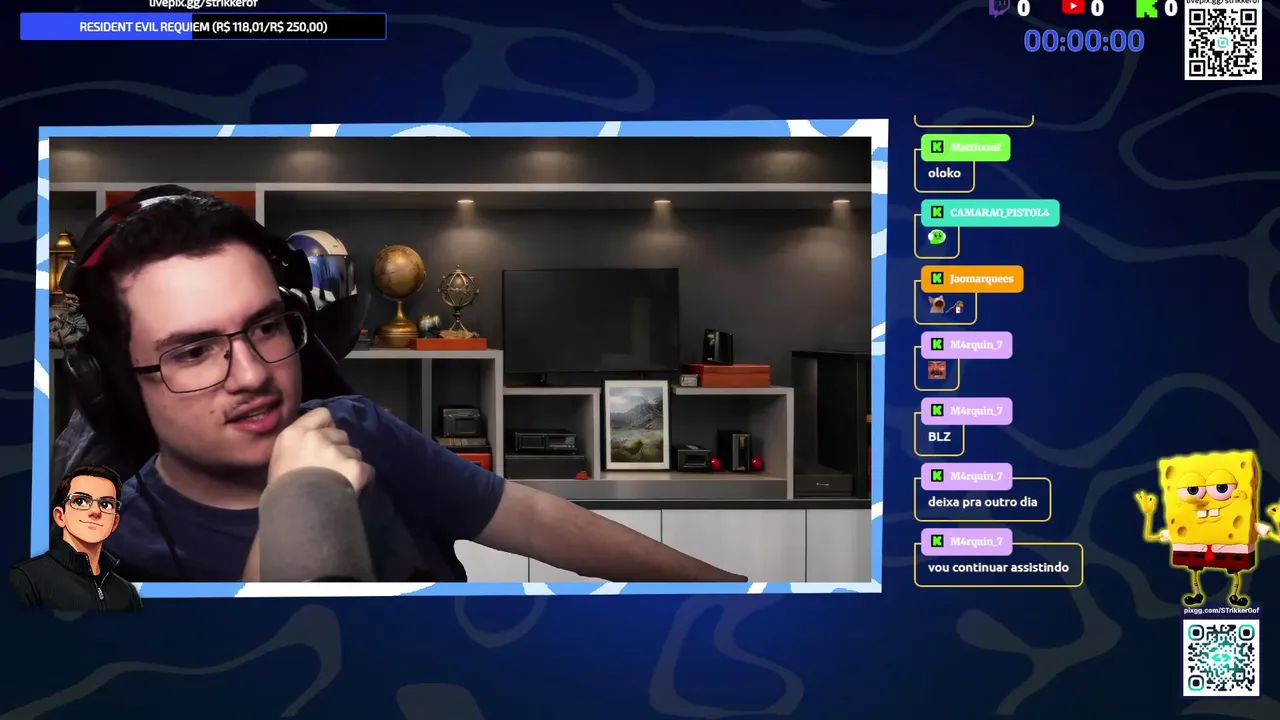Select username CAMARAO_PISTOL4 in chat

coord(999,213)
